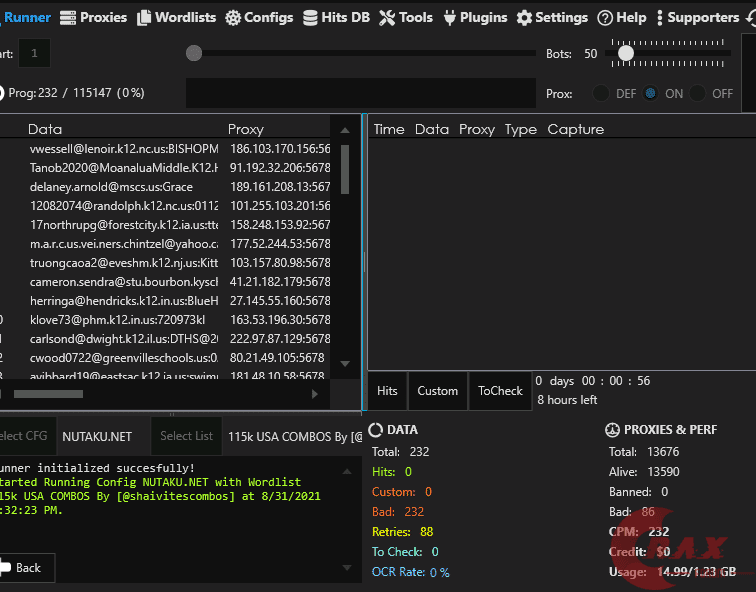Click the PROXIES & PERF icon
The height and width of the screenshot is (592, 756).
coord(612,430)
